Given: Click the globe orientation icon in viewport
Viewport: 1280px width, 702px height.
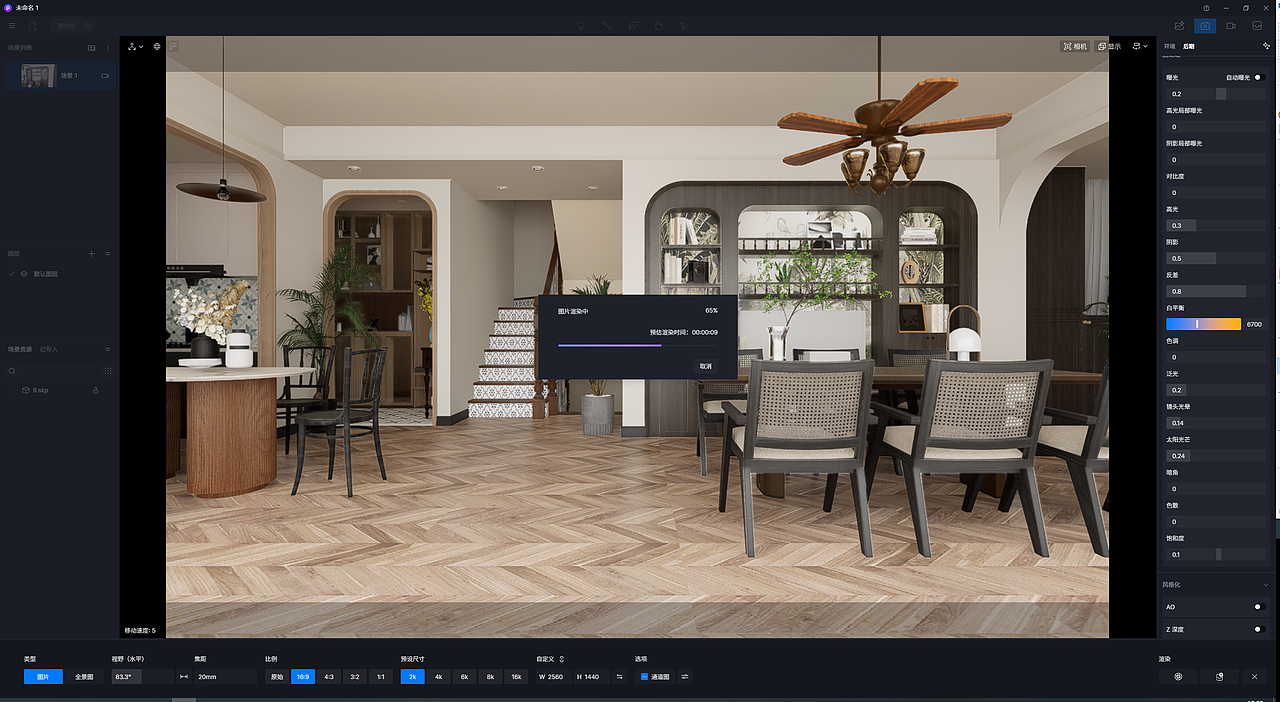Looking at the screenshot, I should [x=157, y=46].
